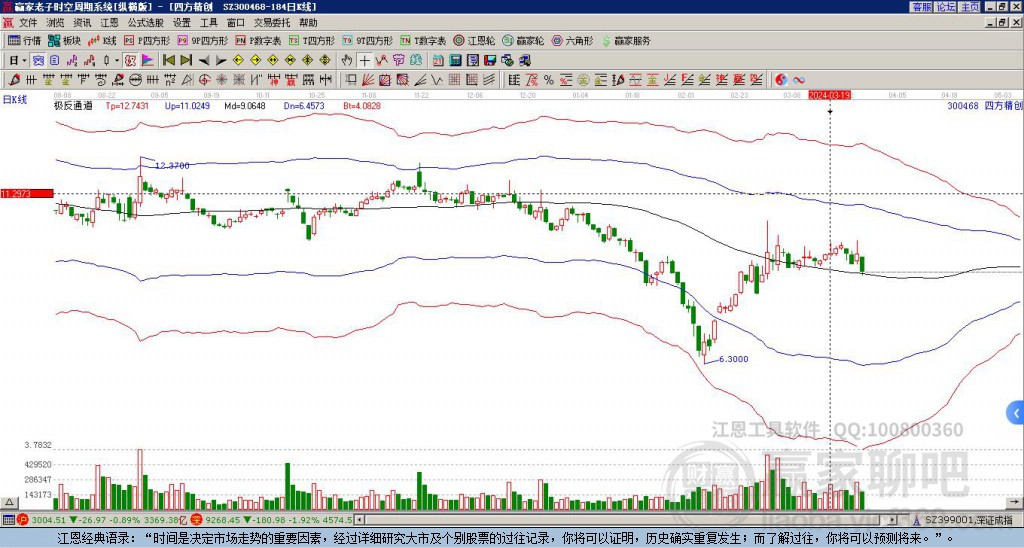Select the red pencil drawing tool
Image resolution: width=1024 pixels, height=548 pixels.
click(14, 80)
